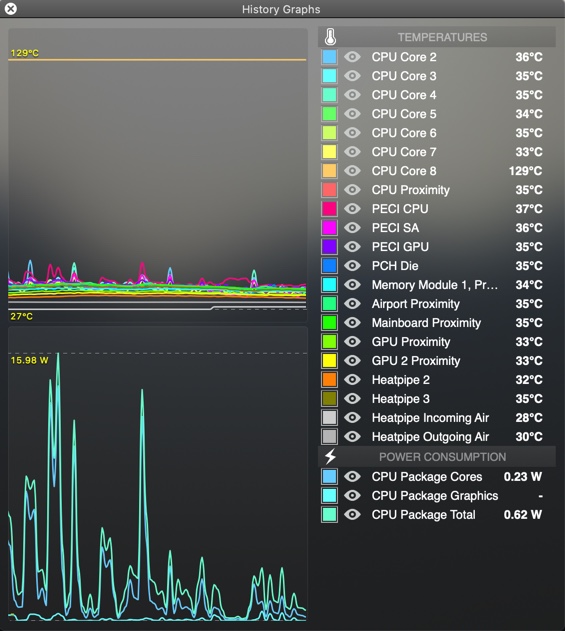Hide CPU Core 7 from graph

click(x=352, y=152)
